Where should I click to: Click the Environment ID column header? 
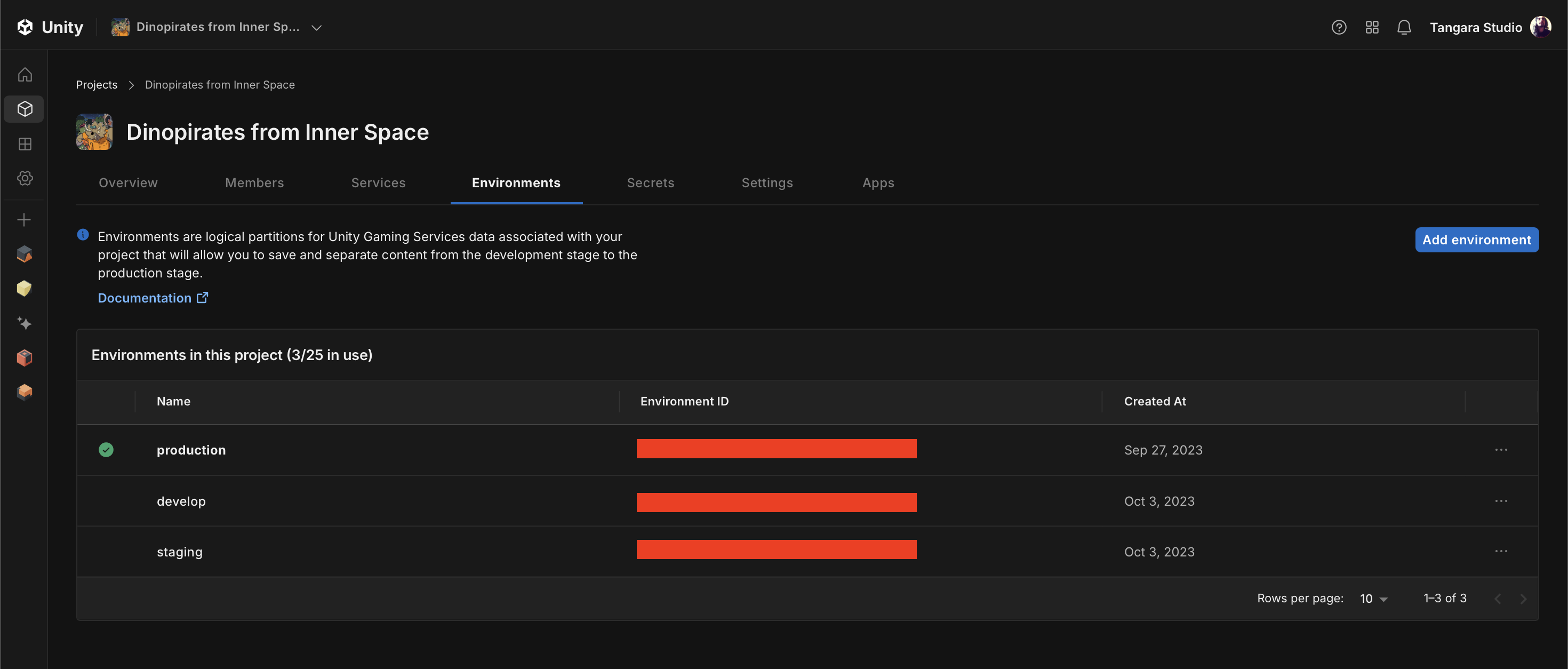pyautogui.click(x=684, y=402)
